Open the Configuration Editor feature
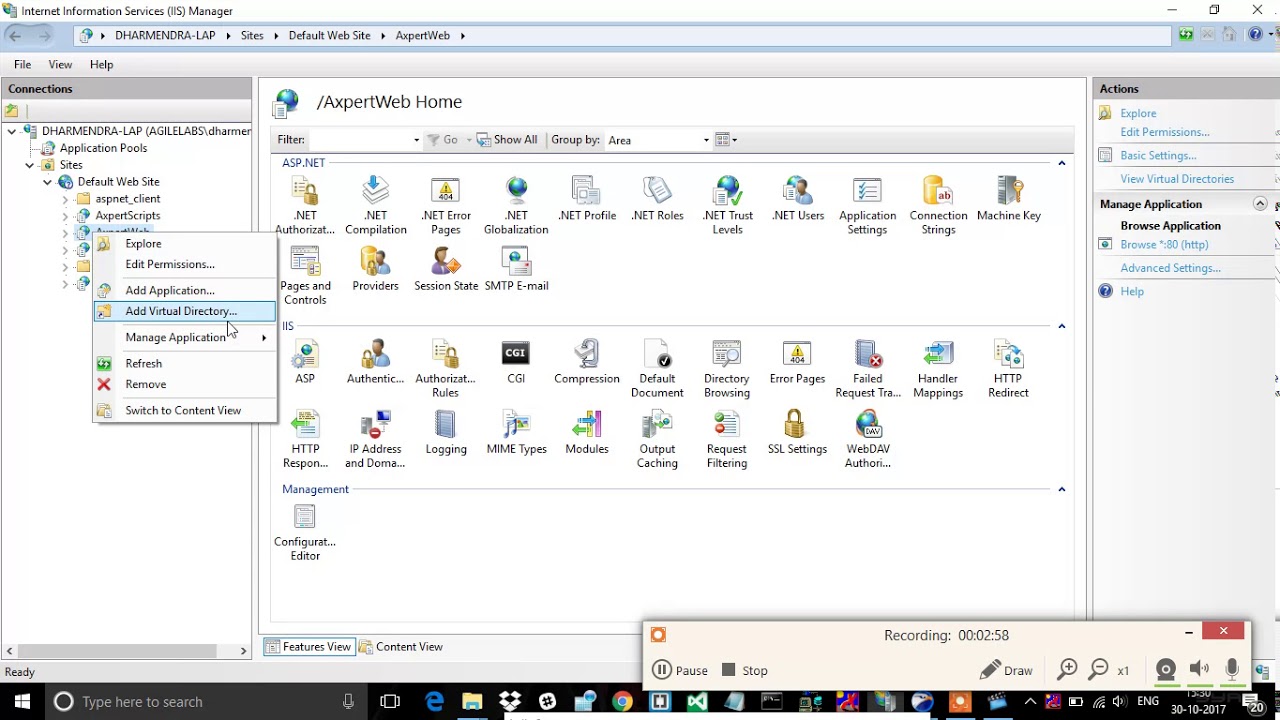The image size is (1280, 720). (x=305, y=531)
